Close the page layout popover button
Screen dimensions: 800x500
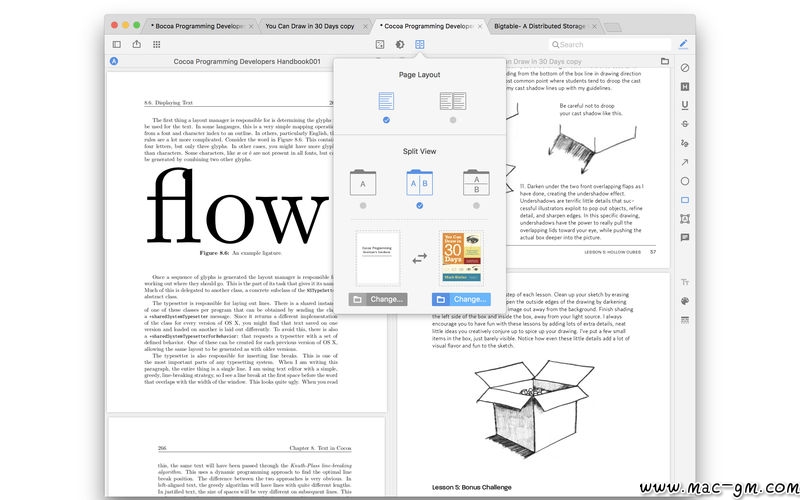tap(420, 44)
